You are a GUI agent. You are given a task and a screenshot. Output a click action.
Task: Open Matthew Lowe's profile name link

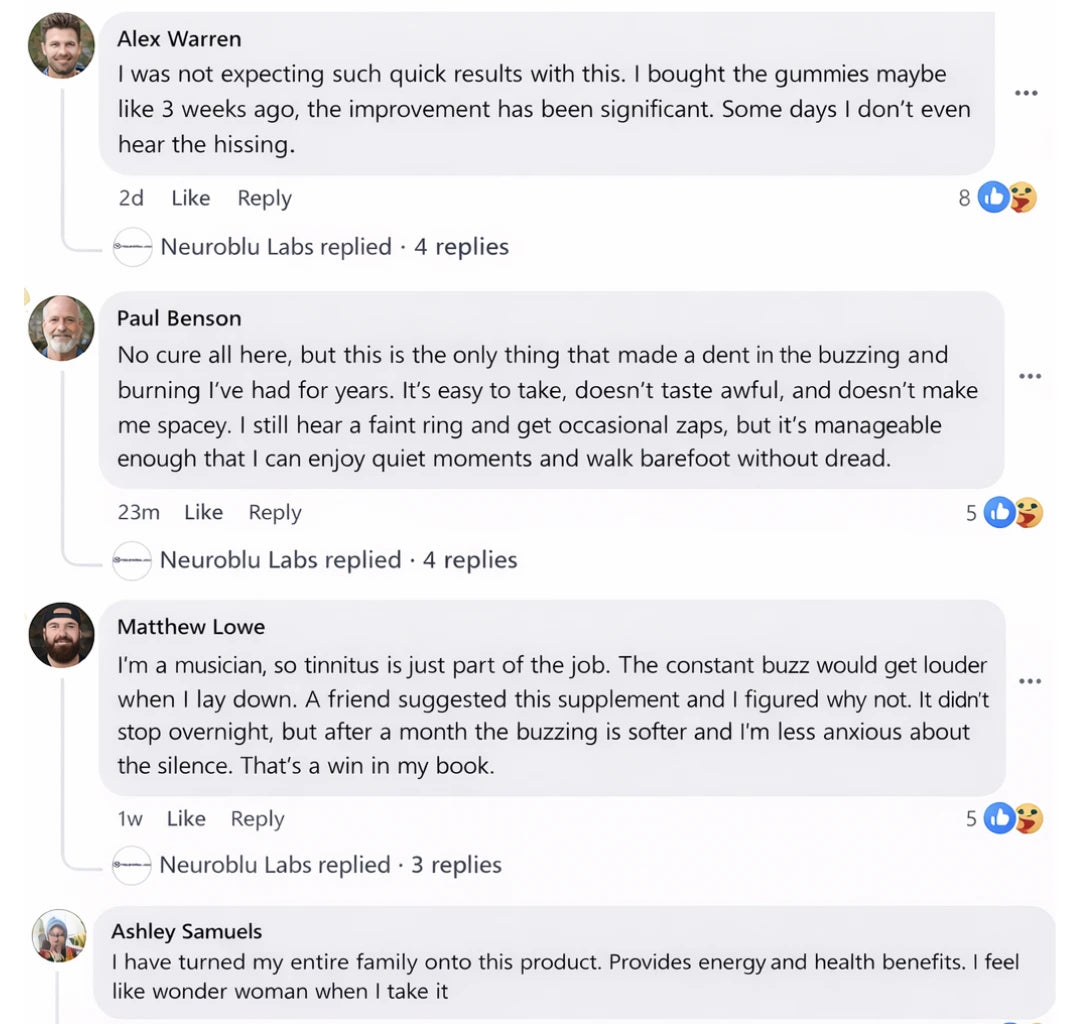[x=191, y=627]
